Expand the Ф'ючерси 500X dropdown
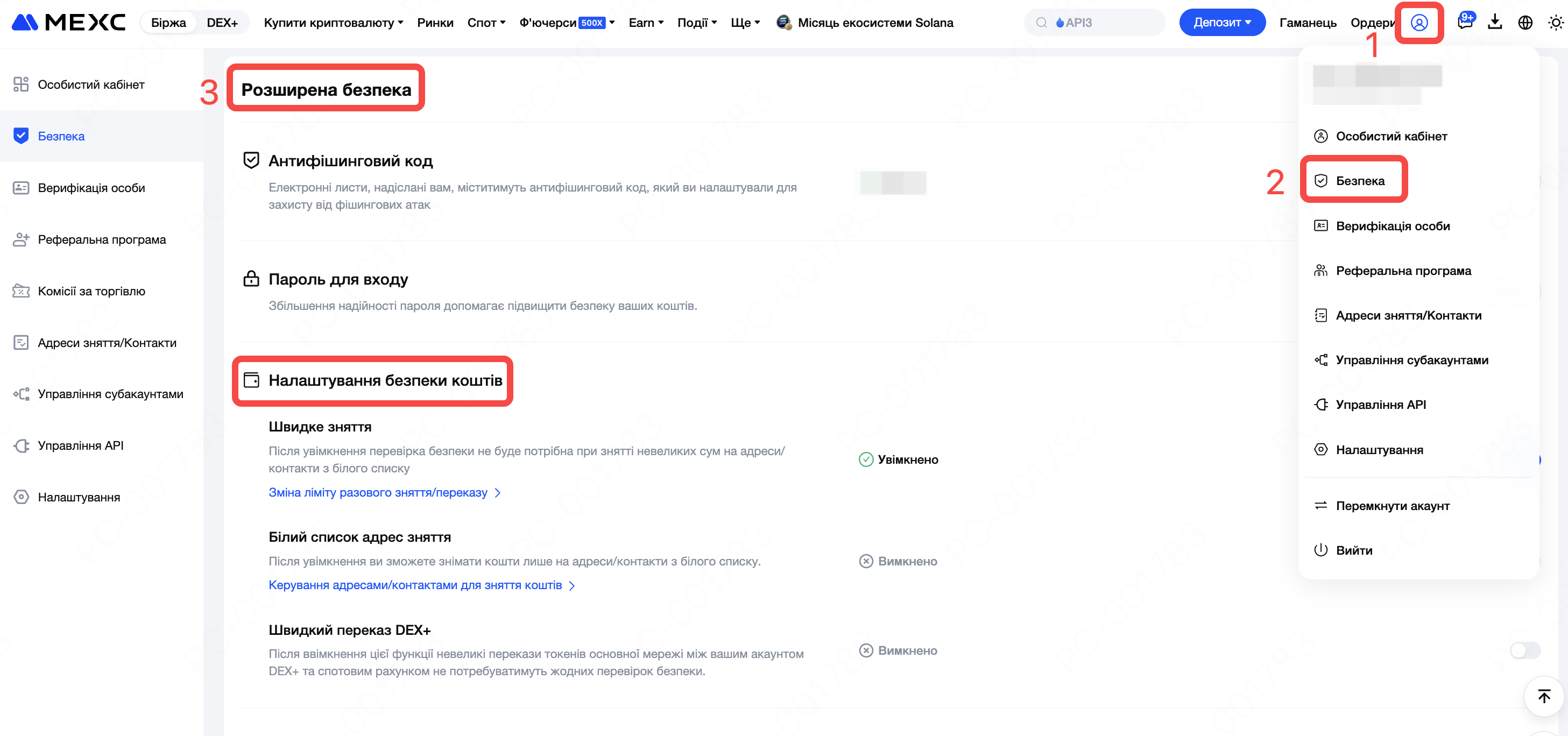Image resolution: width=1568 pixels, height=736 pixels. [567, 23]
